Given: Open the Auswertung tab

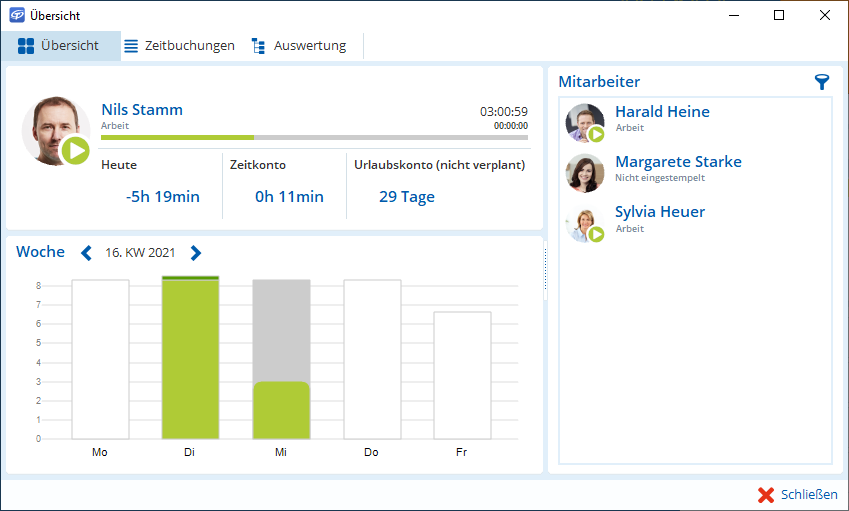Looking at the screenshot, I should [x=298, y=46].
